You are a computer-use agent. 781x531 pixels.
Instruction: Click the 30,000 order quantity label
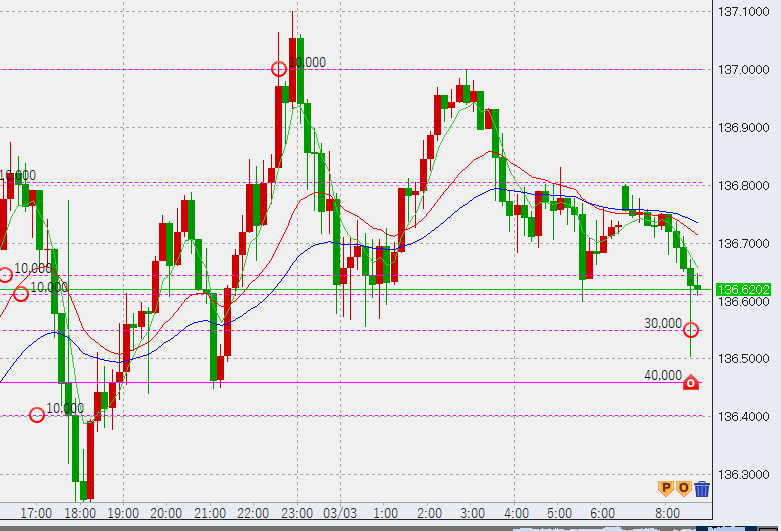pos(663,324)
